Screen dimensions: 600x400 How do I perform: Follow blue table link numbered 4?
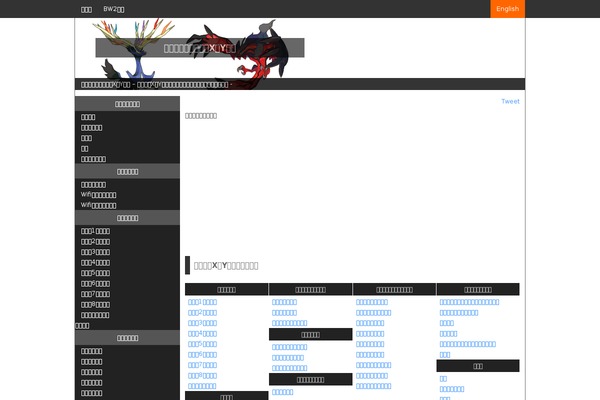click(x=202, y=334)
